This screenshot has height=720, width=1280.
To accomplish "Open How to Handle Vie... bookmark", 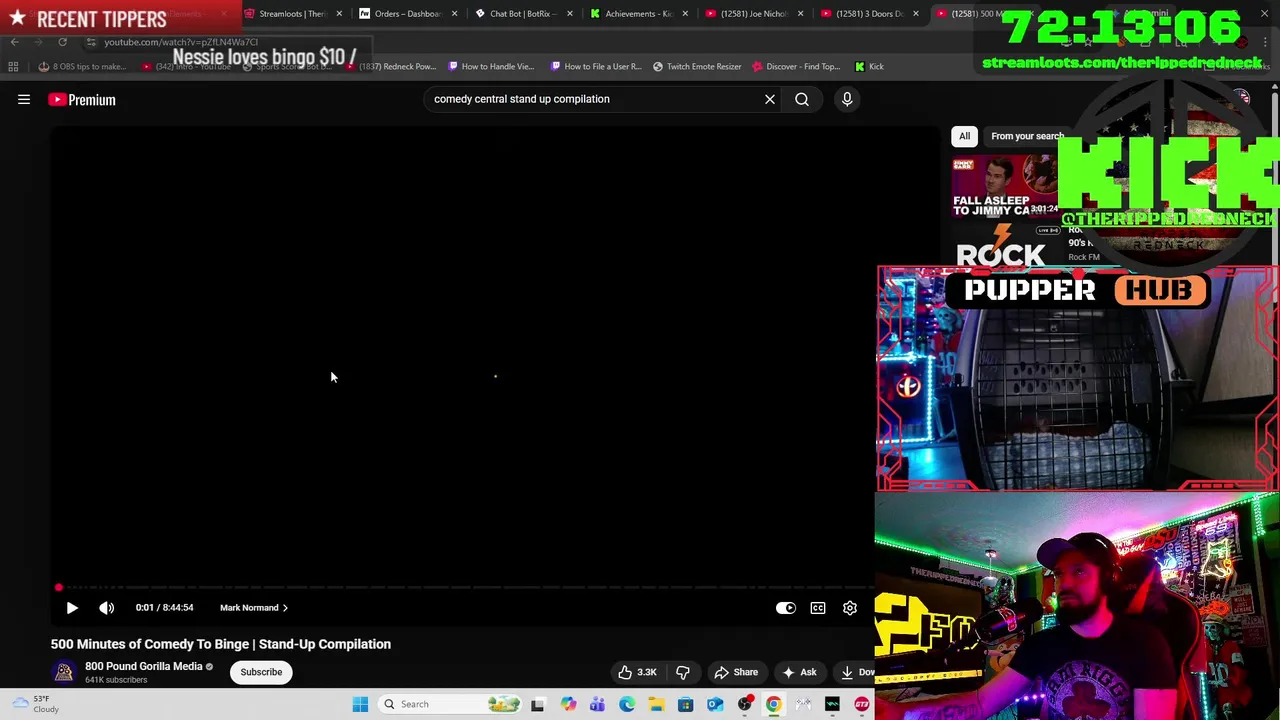I will pyautogui.click(x=491, y=66).
